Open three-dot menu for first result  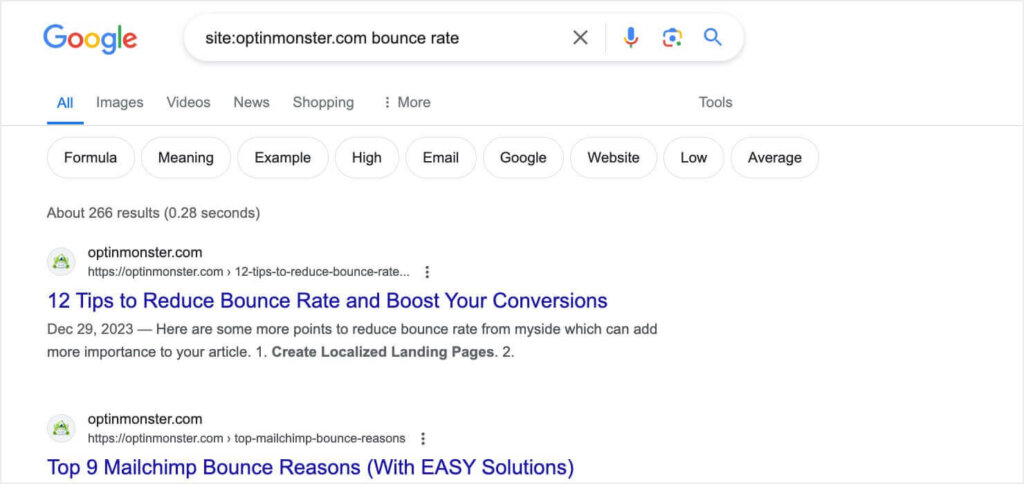427,272
